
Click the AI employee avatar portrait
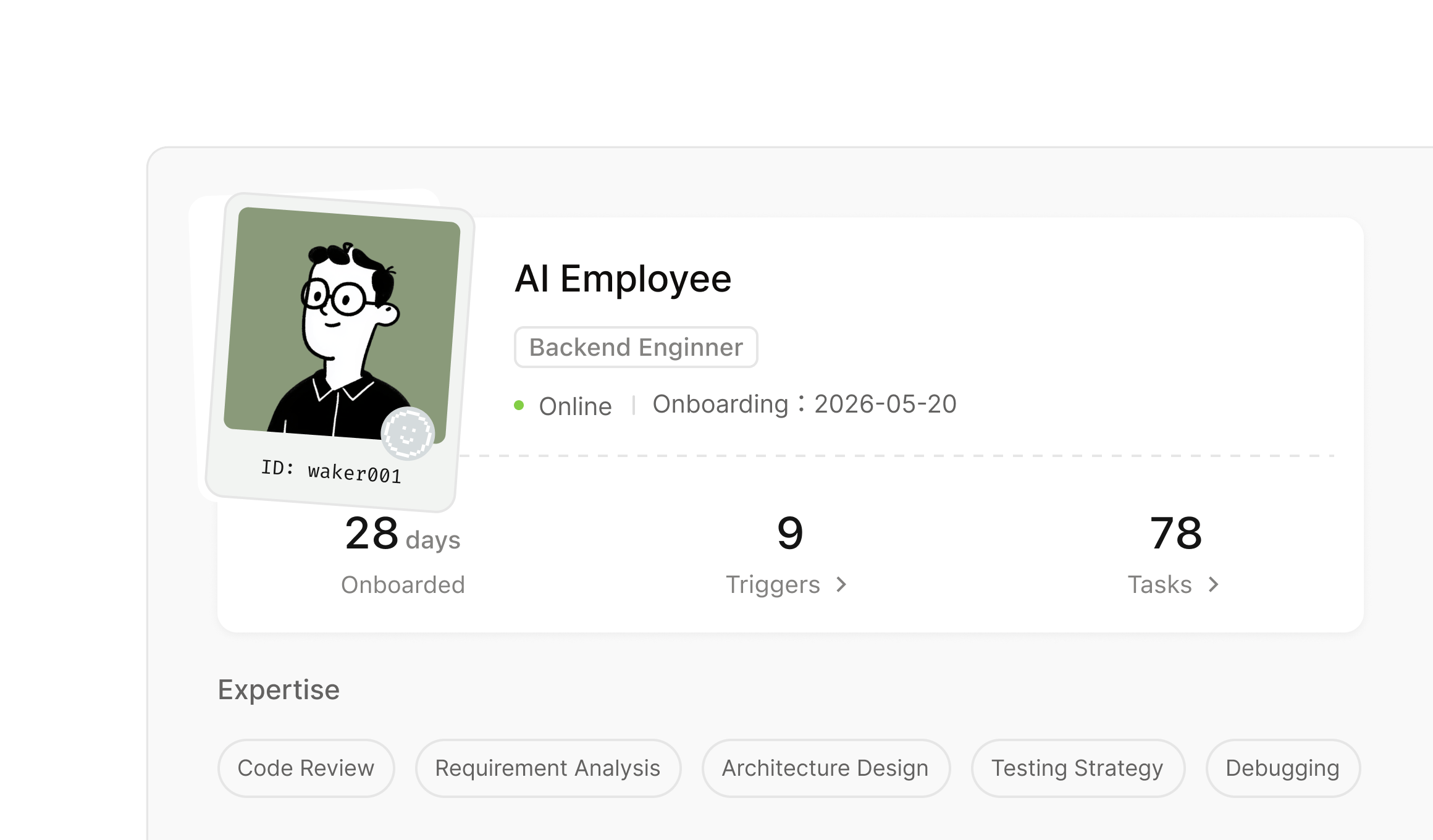pos(342,324)
